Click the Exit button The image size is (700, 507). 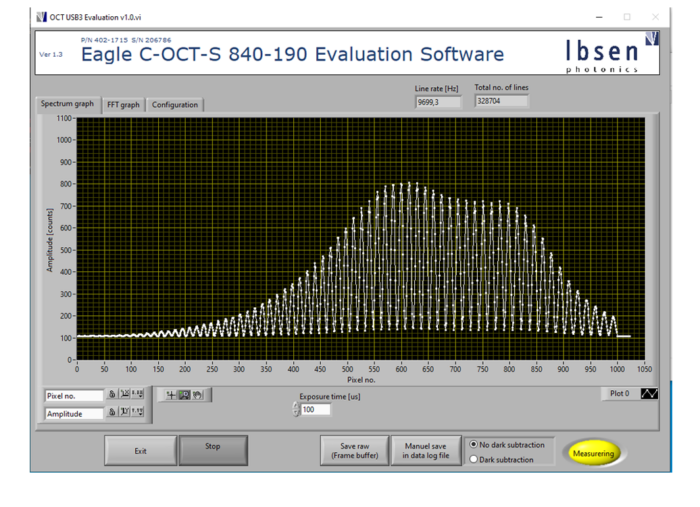click(141, 451)
